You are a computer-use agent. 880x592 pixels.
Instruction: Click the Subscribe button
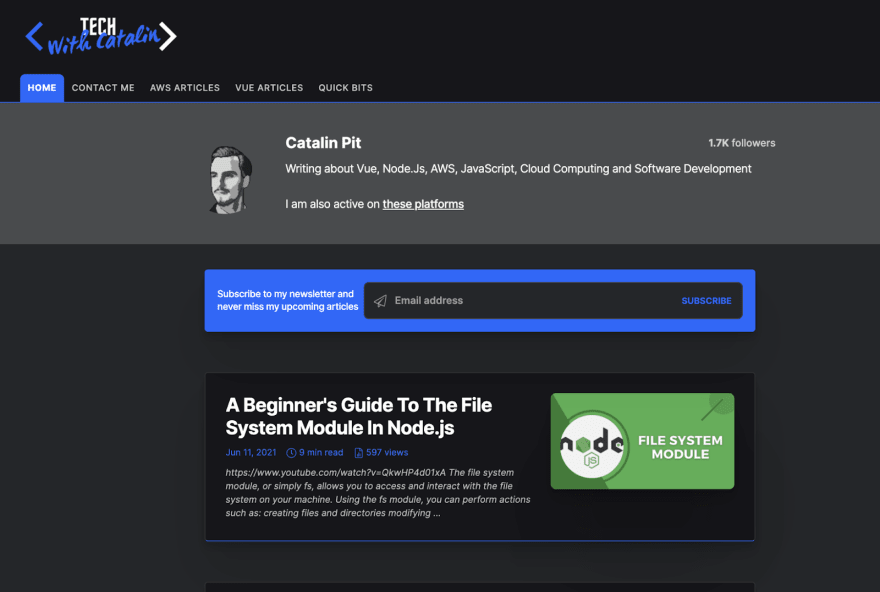coord(706,301)
